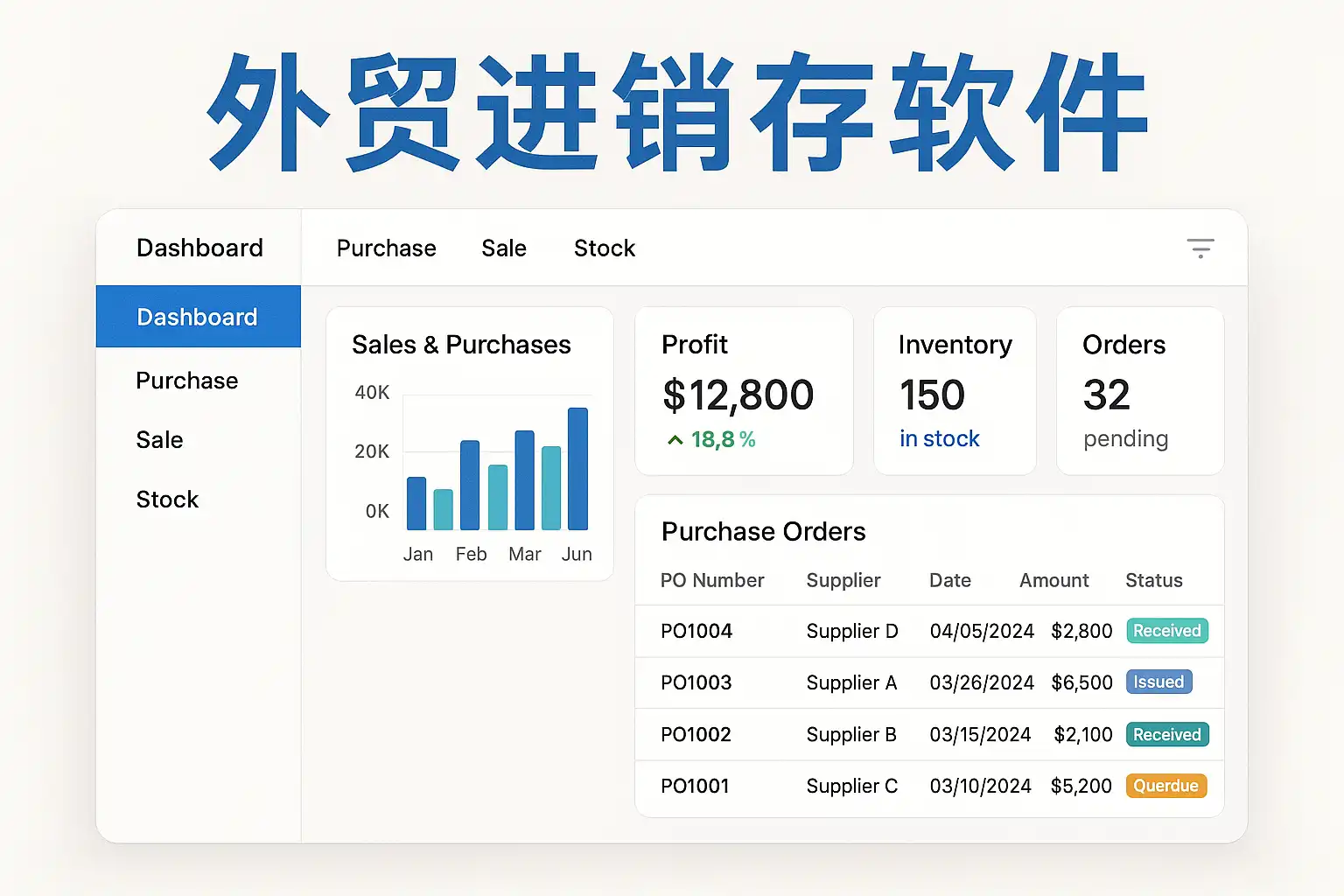
Task: Sort by the Date column header
Action: 950,580
